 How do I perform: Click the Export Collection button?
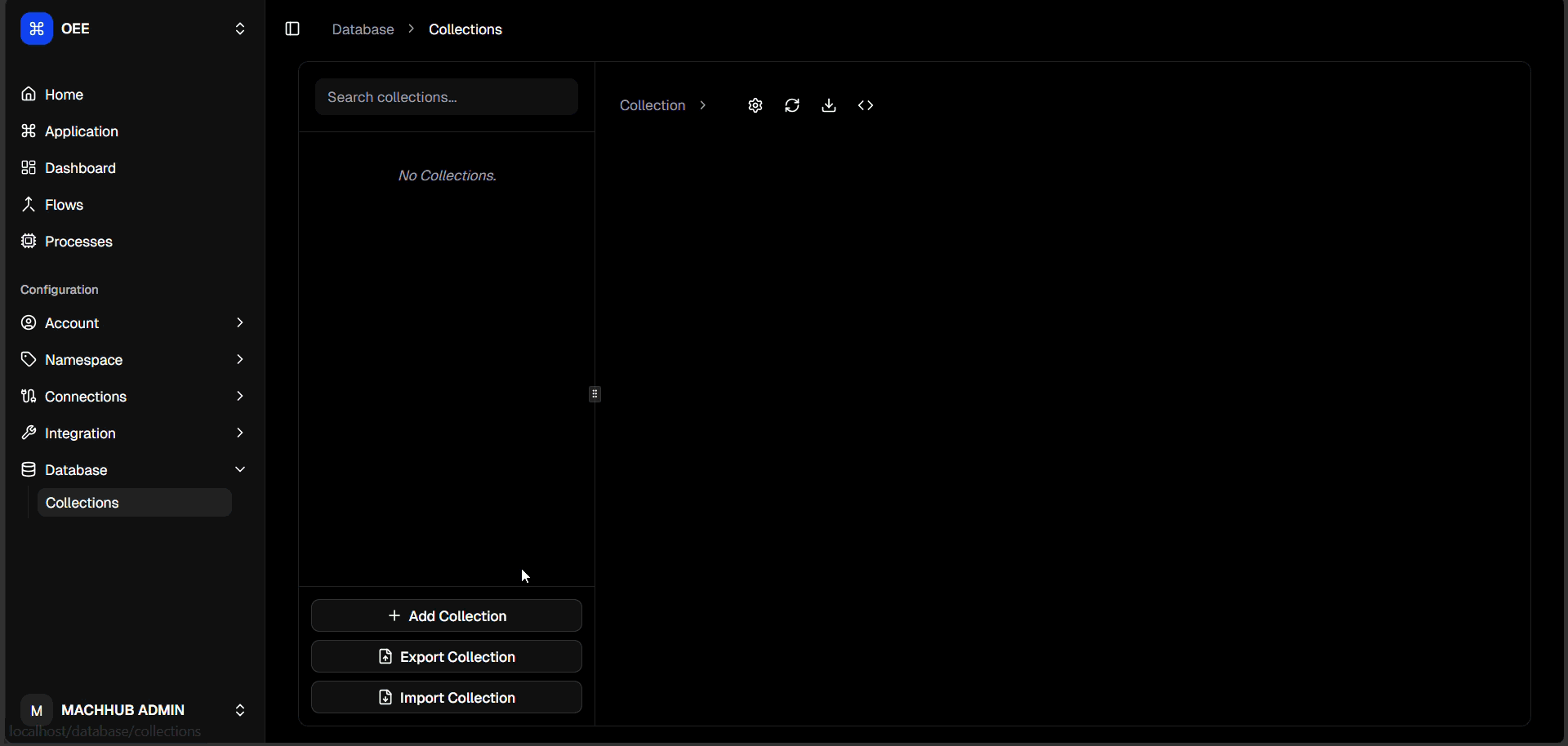(447, 657)
